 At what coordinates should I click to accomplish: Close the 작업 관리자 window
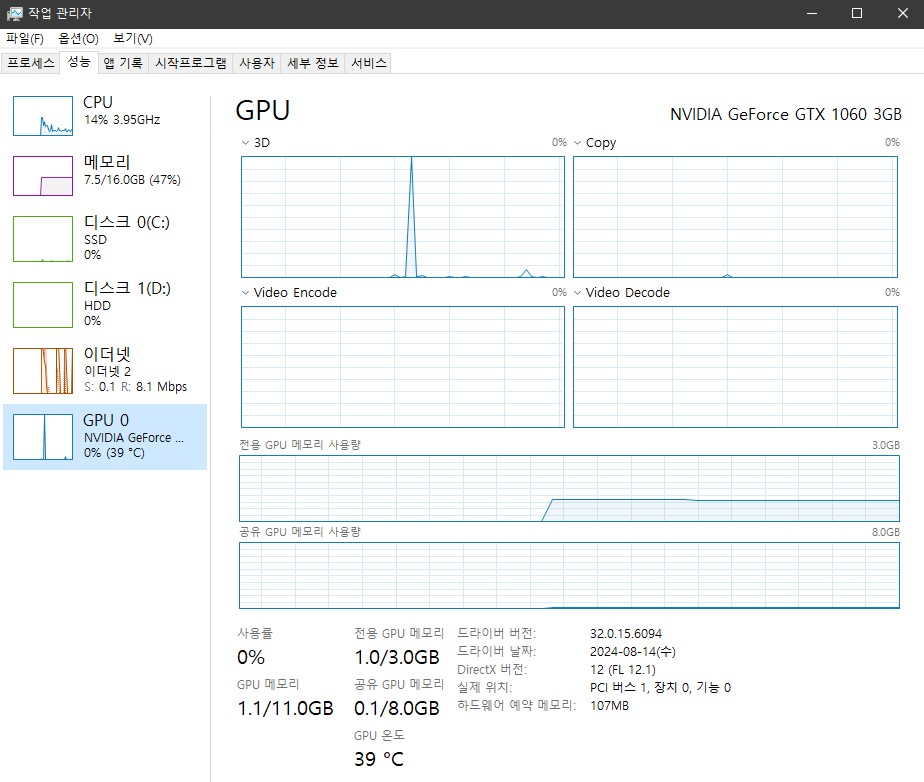(x=902, y=13)
